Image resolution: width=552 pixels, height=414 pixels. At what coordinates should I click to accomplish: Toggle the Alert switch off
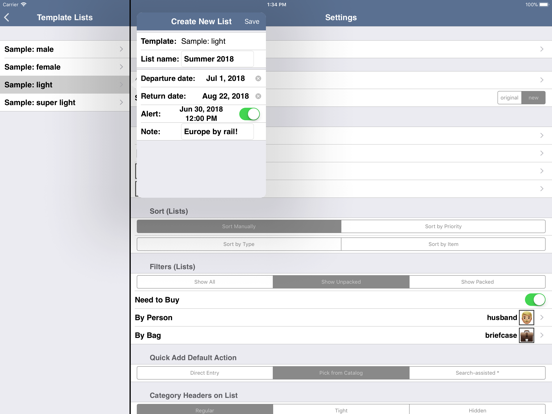tap(250, 114)
